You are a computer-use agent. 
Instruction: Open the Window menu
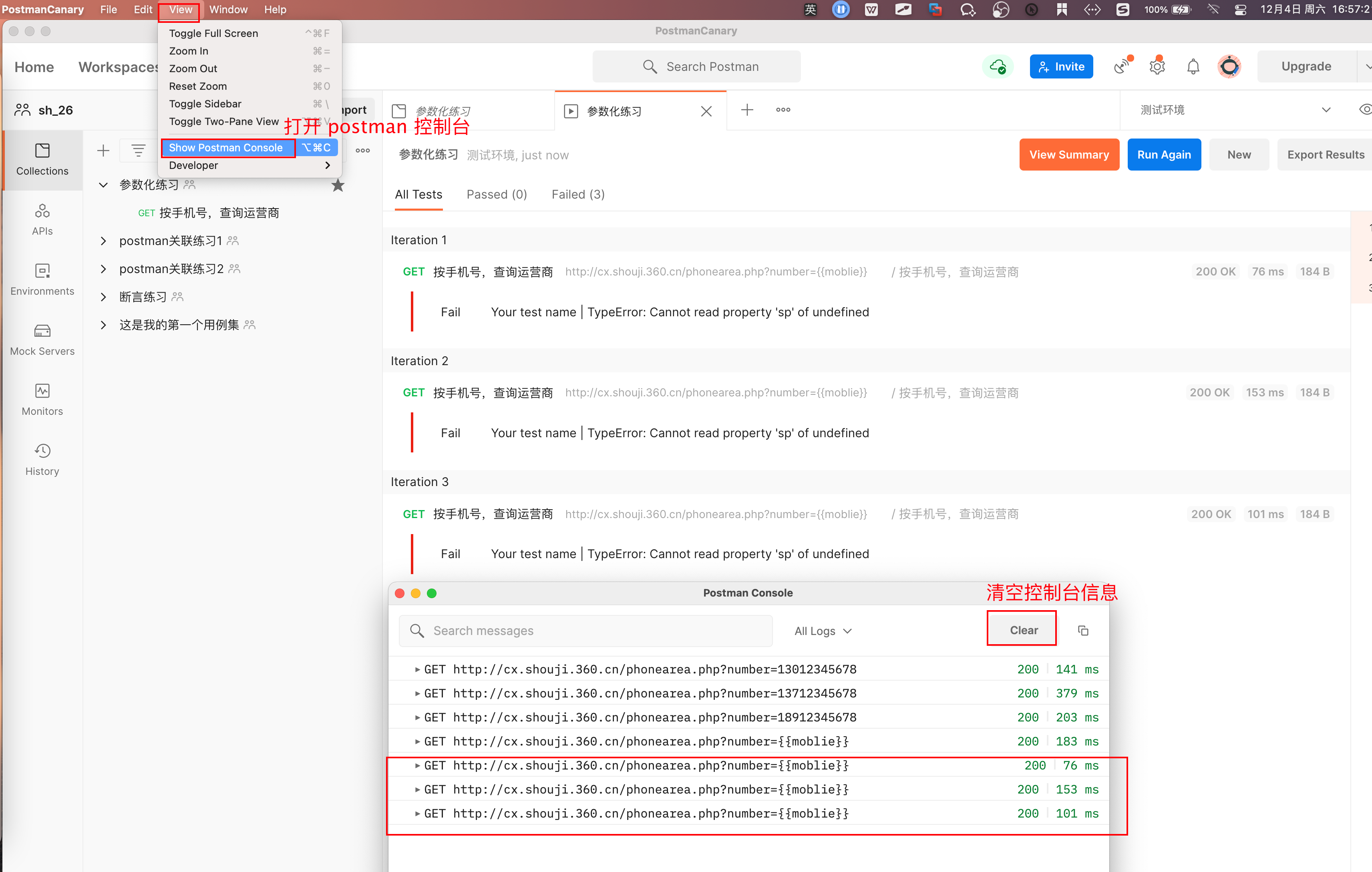[228, 10]
